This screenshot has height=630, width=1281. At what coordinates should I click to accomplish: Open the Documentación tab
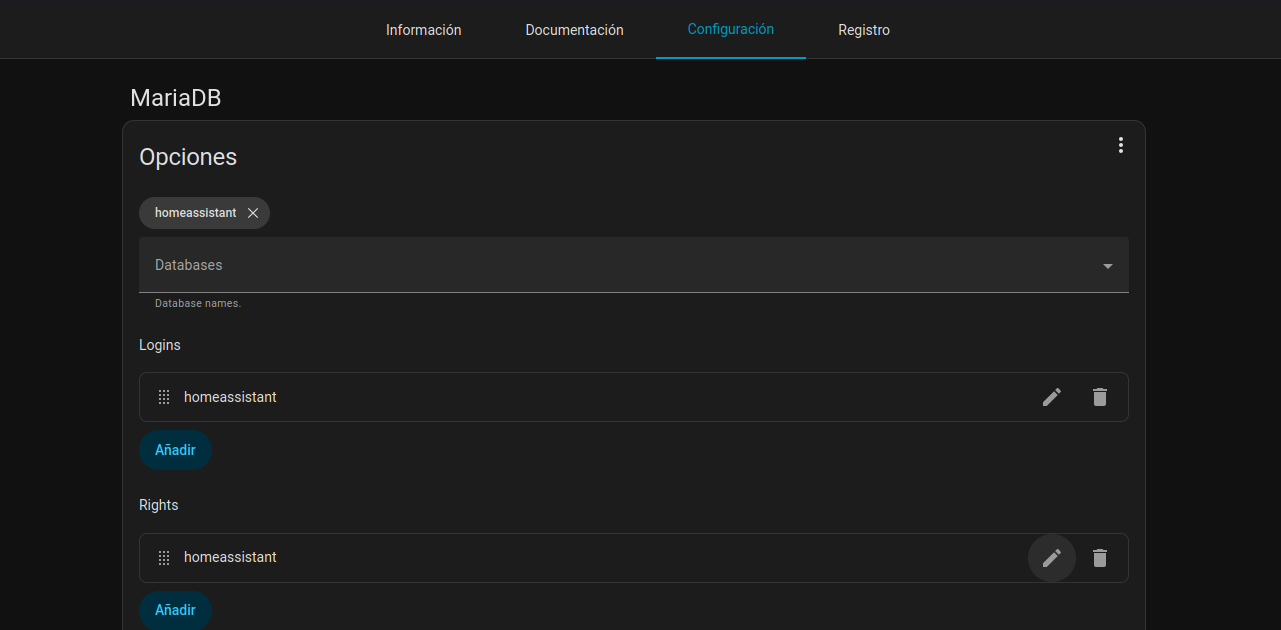coord(574,30)
